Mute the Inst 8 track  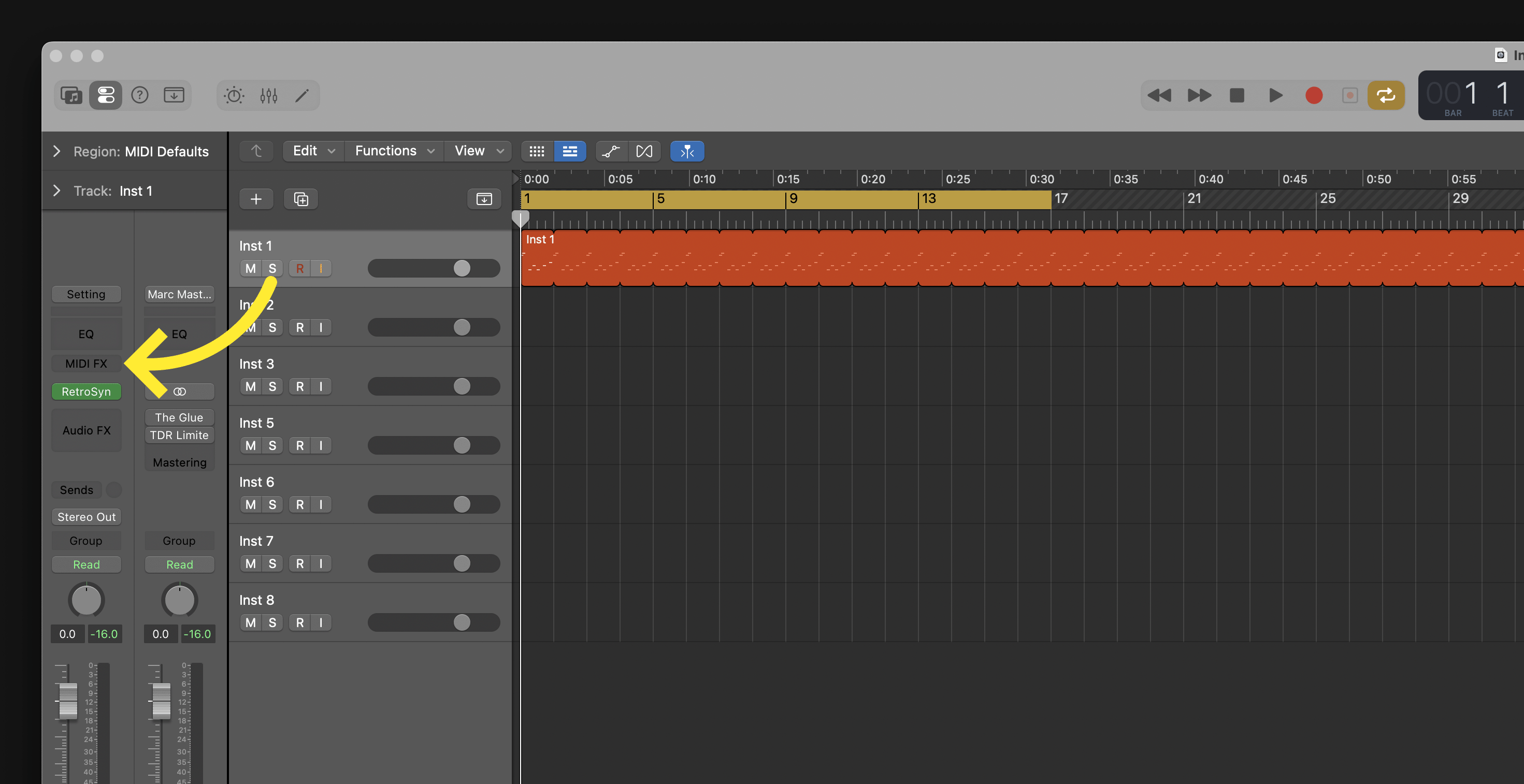[251, 622]
